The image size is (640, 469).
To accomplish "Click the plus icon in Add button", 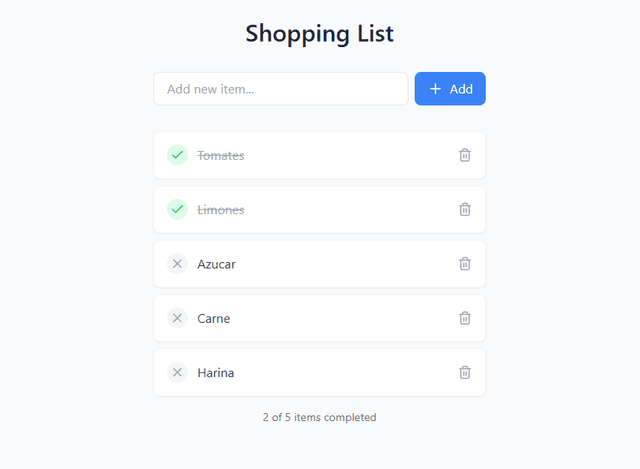I will [435, 89].
